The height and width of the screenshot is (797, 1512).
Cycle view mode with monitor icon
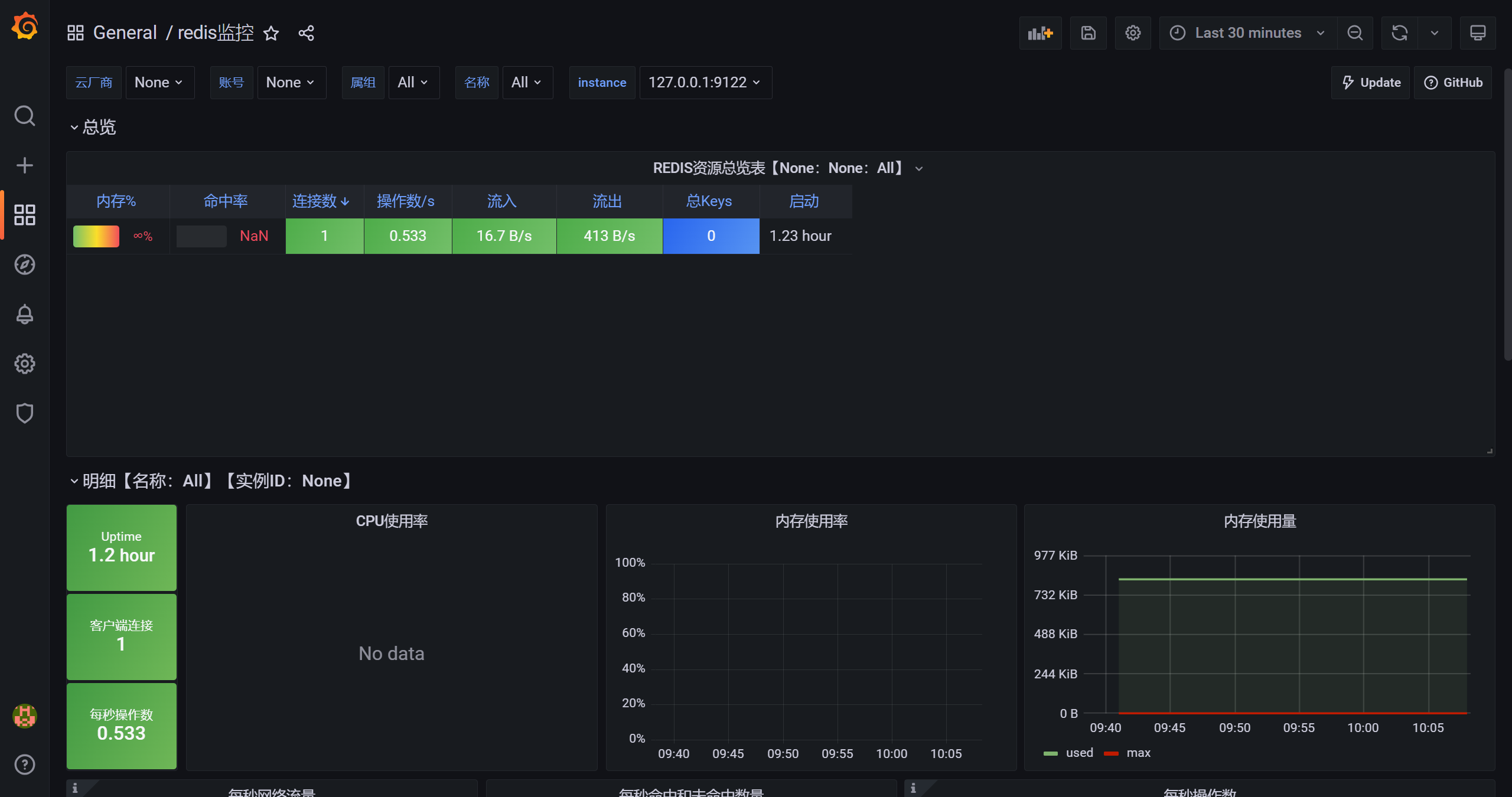pos(1478,33)
